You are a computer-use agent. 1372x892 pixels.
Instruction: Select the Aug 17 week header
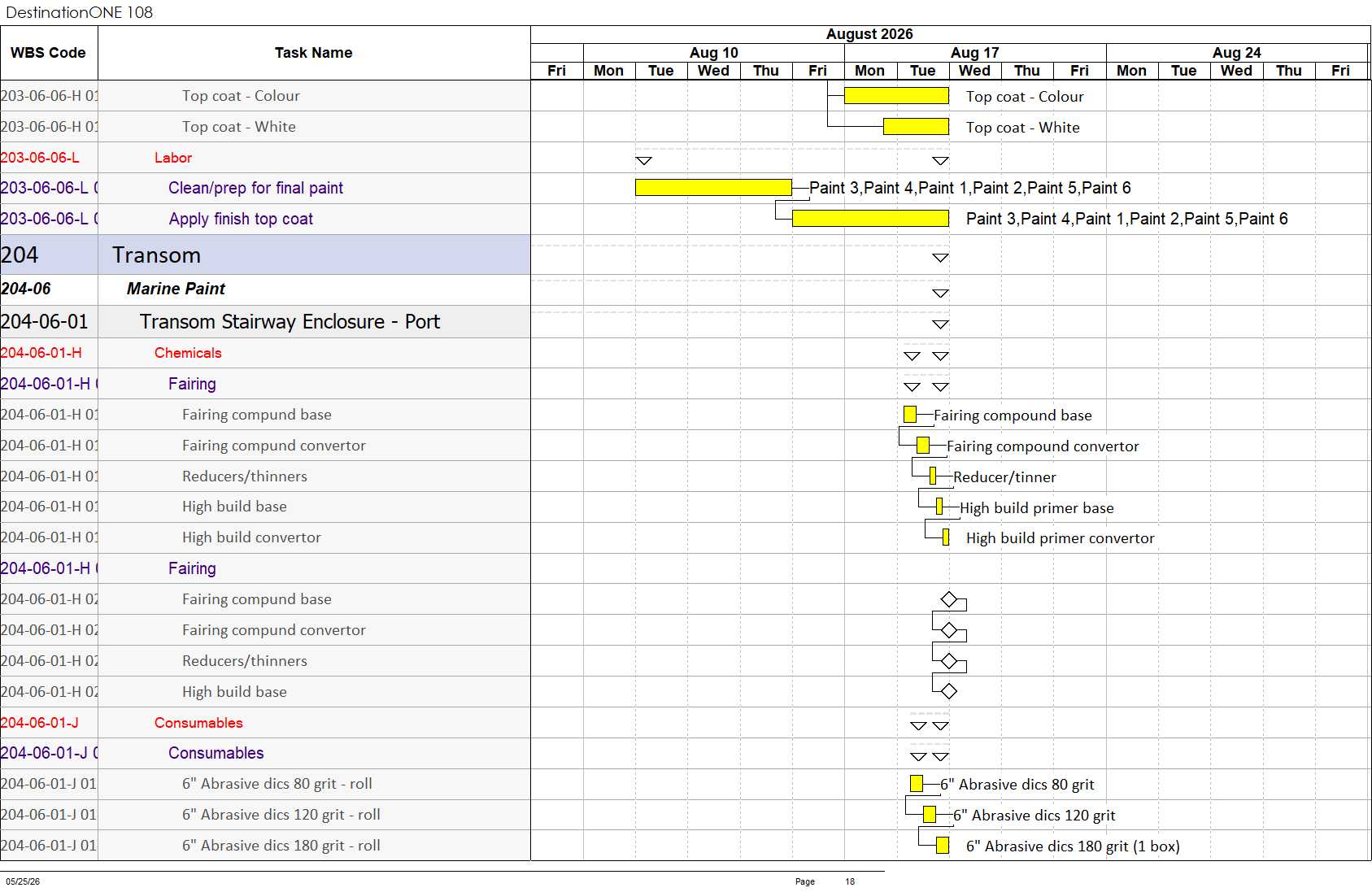[975, 53]
